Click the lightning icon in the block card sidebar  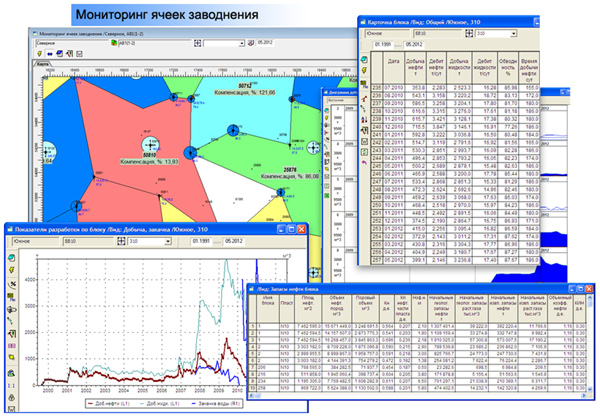tap(364, 70)
